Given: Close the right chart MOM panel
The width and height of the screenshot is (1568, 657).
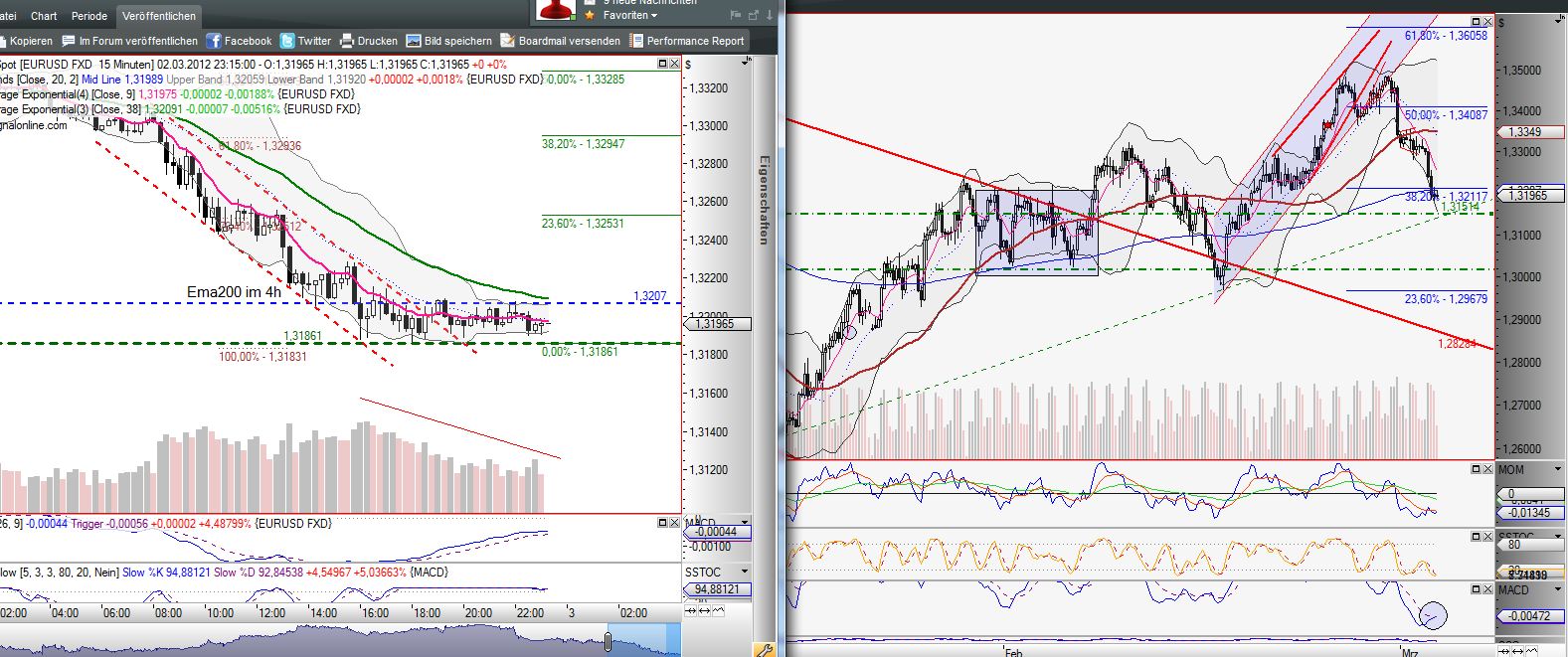Looking at the screenshot, I should pos(1487,468).
